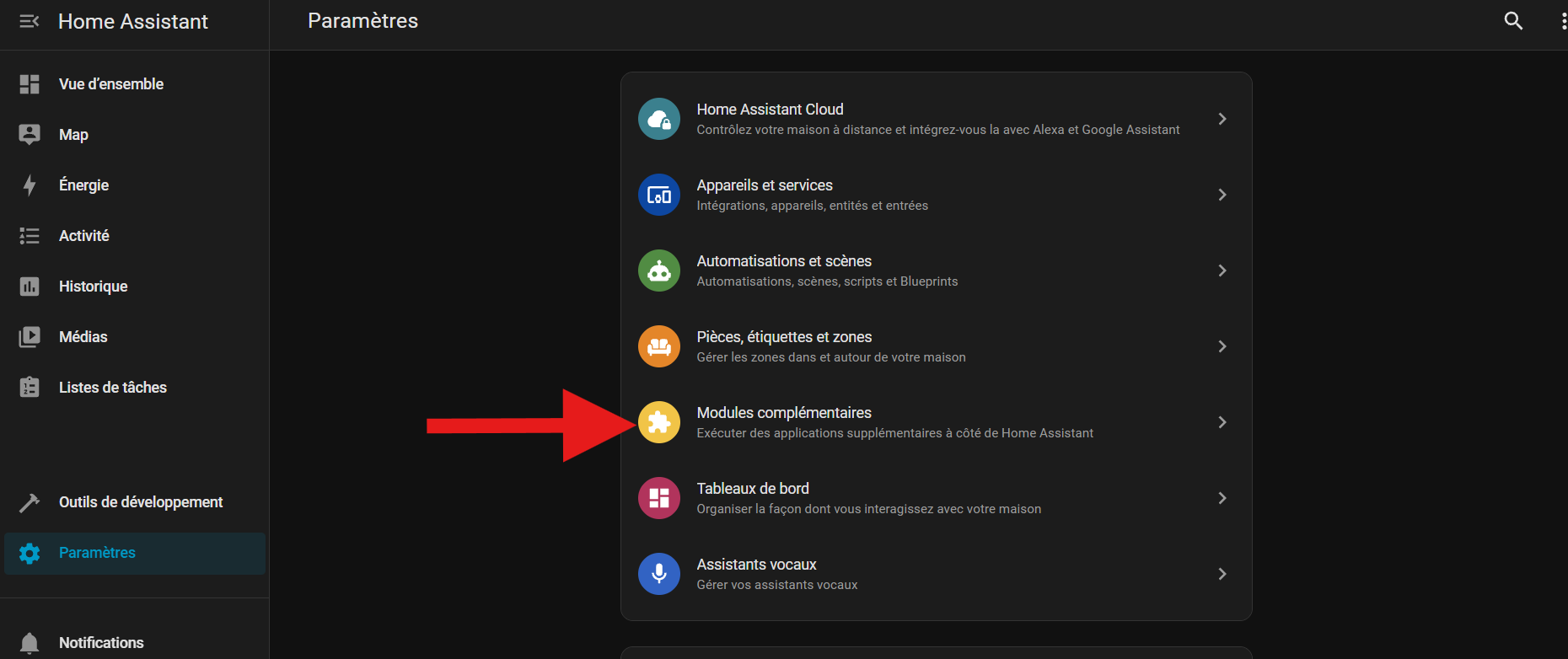Go to Énergie in the sidebar
Screen dimensions: 1568x659
[x=83, y=185]
